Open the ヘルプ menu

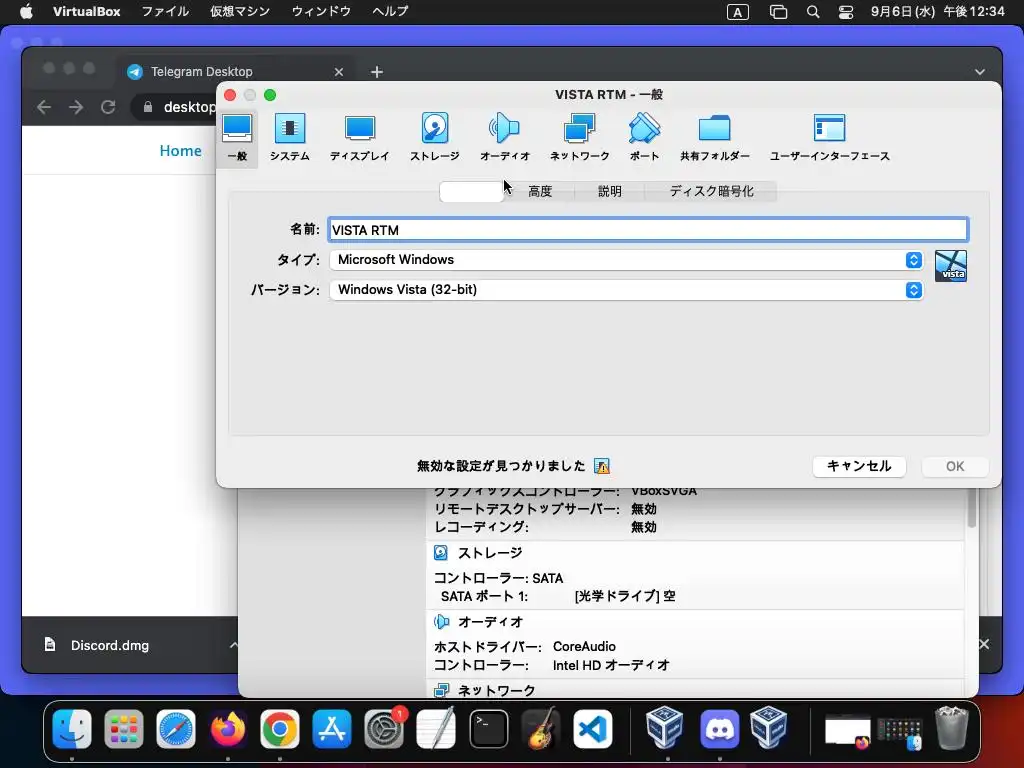tap(390, 11)
